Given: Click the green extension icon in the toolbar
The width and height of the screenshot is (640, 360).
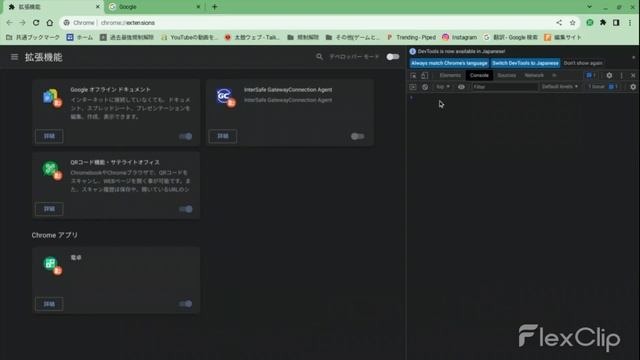Looking at the screenshot, I should tap(590, 23).
